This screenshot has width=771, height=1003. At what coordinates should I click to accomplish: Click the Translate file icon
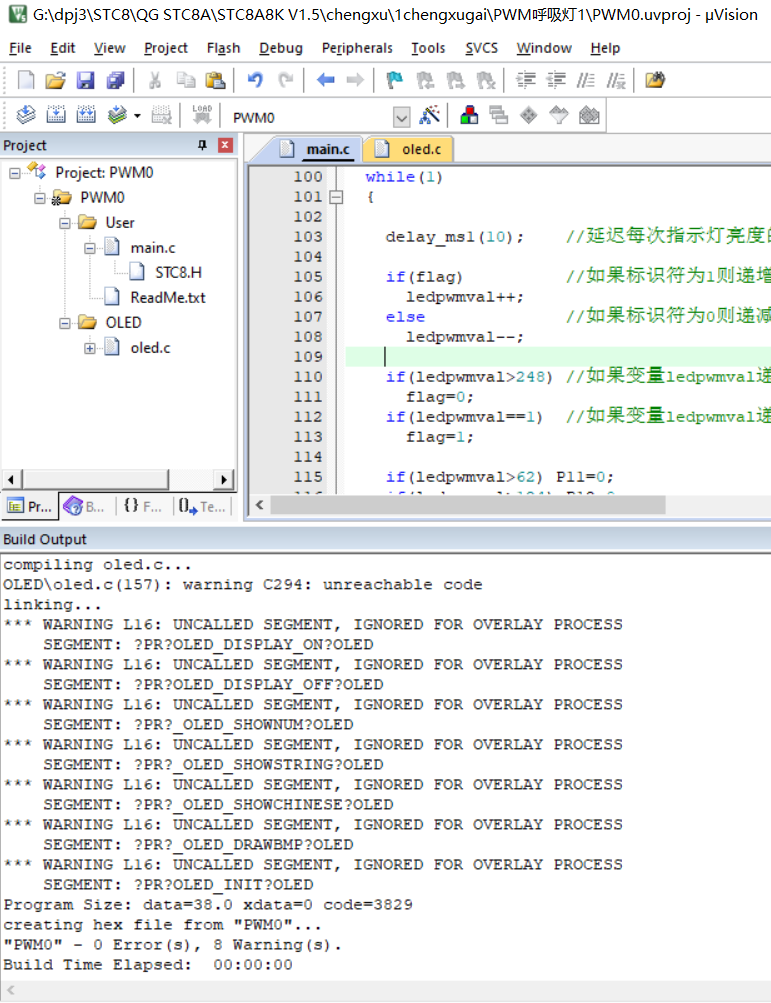click(x=26, y=115)
